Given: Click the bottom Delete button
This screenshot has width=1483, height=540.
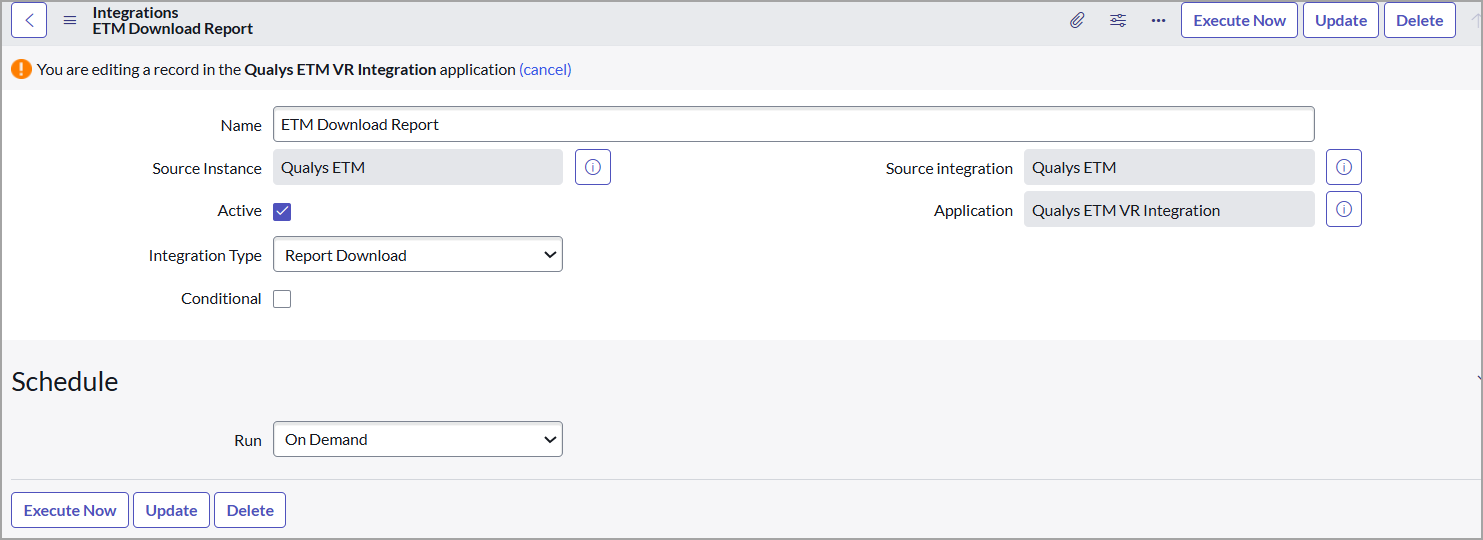Looking at the screenshot, I should 250,510.
